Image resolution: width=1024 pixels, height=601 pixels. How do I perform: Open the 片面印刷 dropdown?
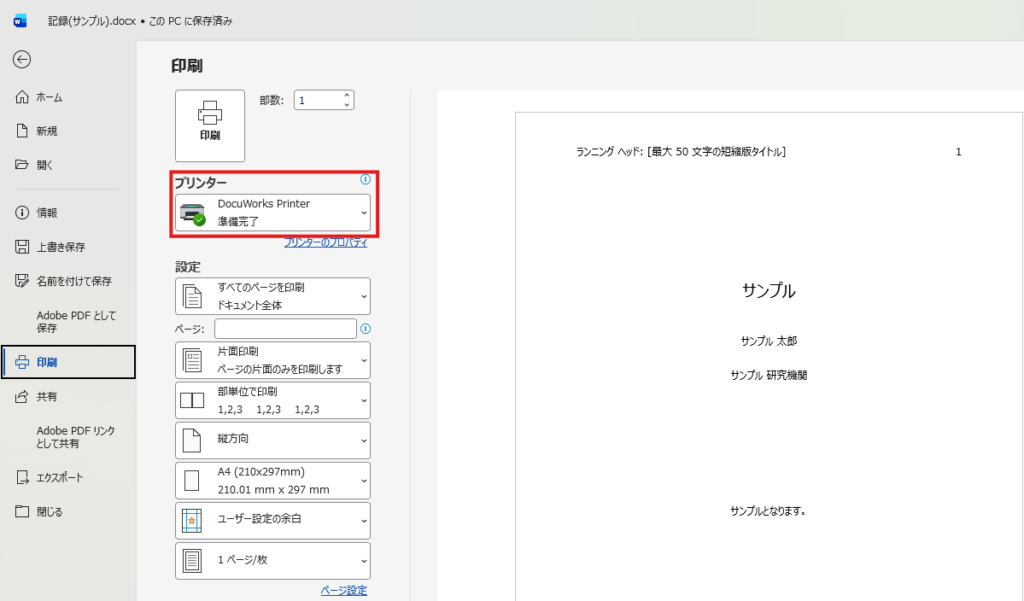click(x=273, y=360)
